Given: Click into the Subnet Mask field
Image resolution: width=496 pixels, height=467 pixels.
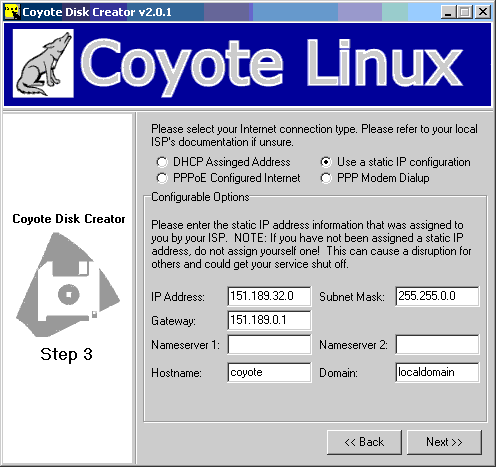Looking at the screenshot, I should click(437, 296).
